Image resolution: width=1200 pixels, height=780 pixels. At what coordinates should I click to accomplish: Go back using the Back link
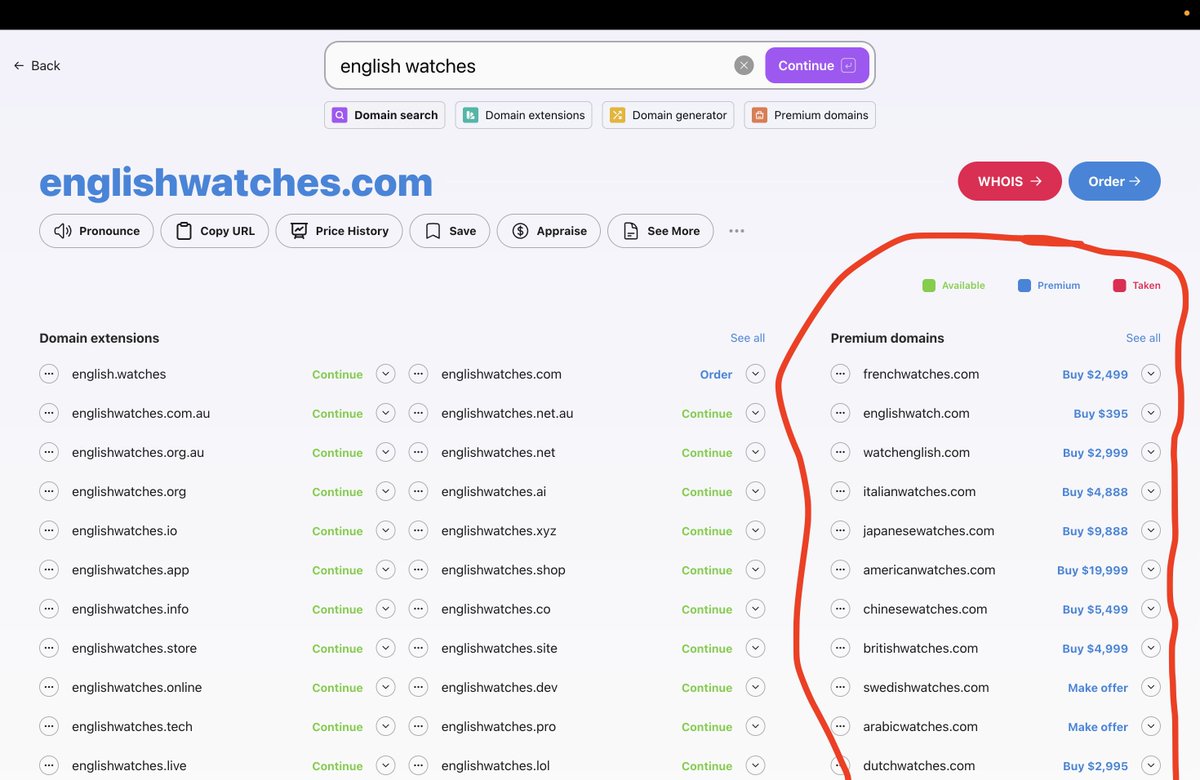pyautogui.click(x=37, y=66)
